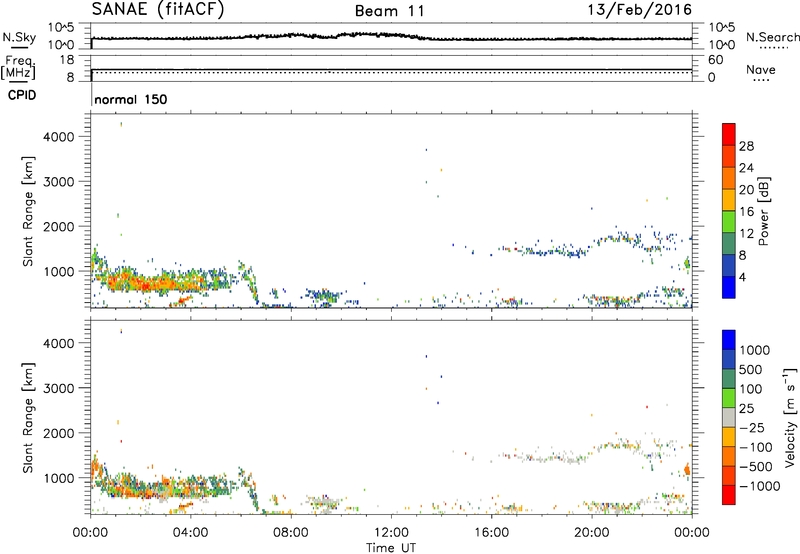Image resolution: width=800 pixels, height=554 pixels.
Task: Click the velocity colorbar '-1000' tick label
Action: (x=760, y=486)
